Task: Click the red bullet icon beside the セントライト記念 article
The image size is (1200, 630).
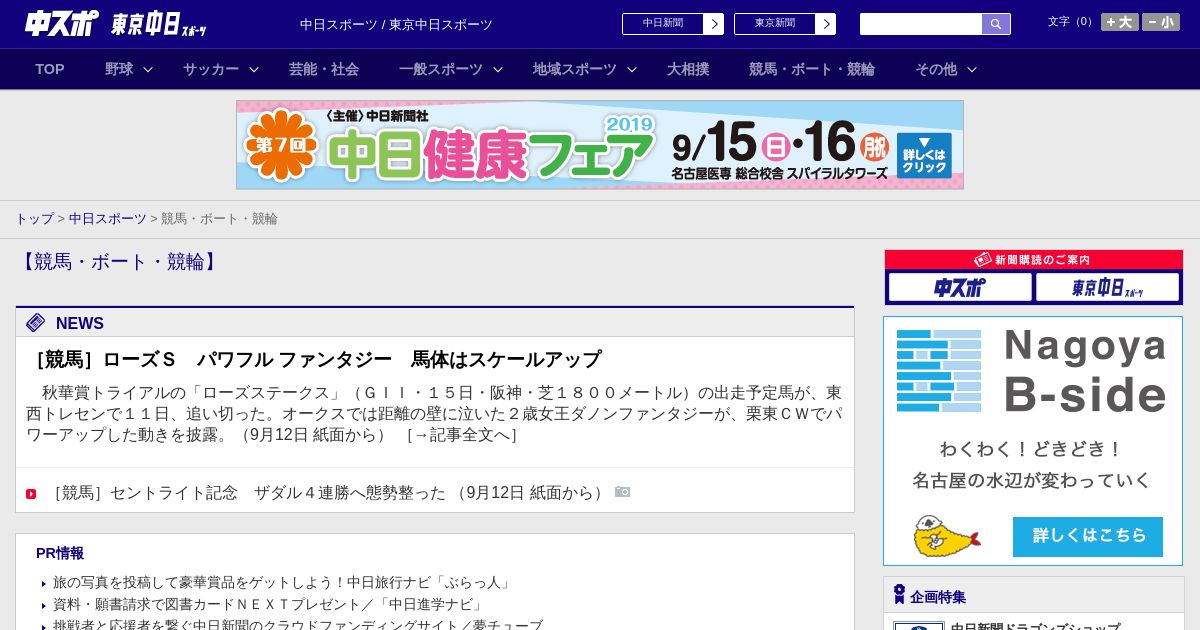Action: point(31,494)
